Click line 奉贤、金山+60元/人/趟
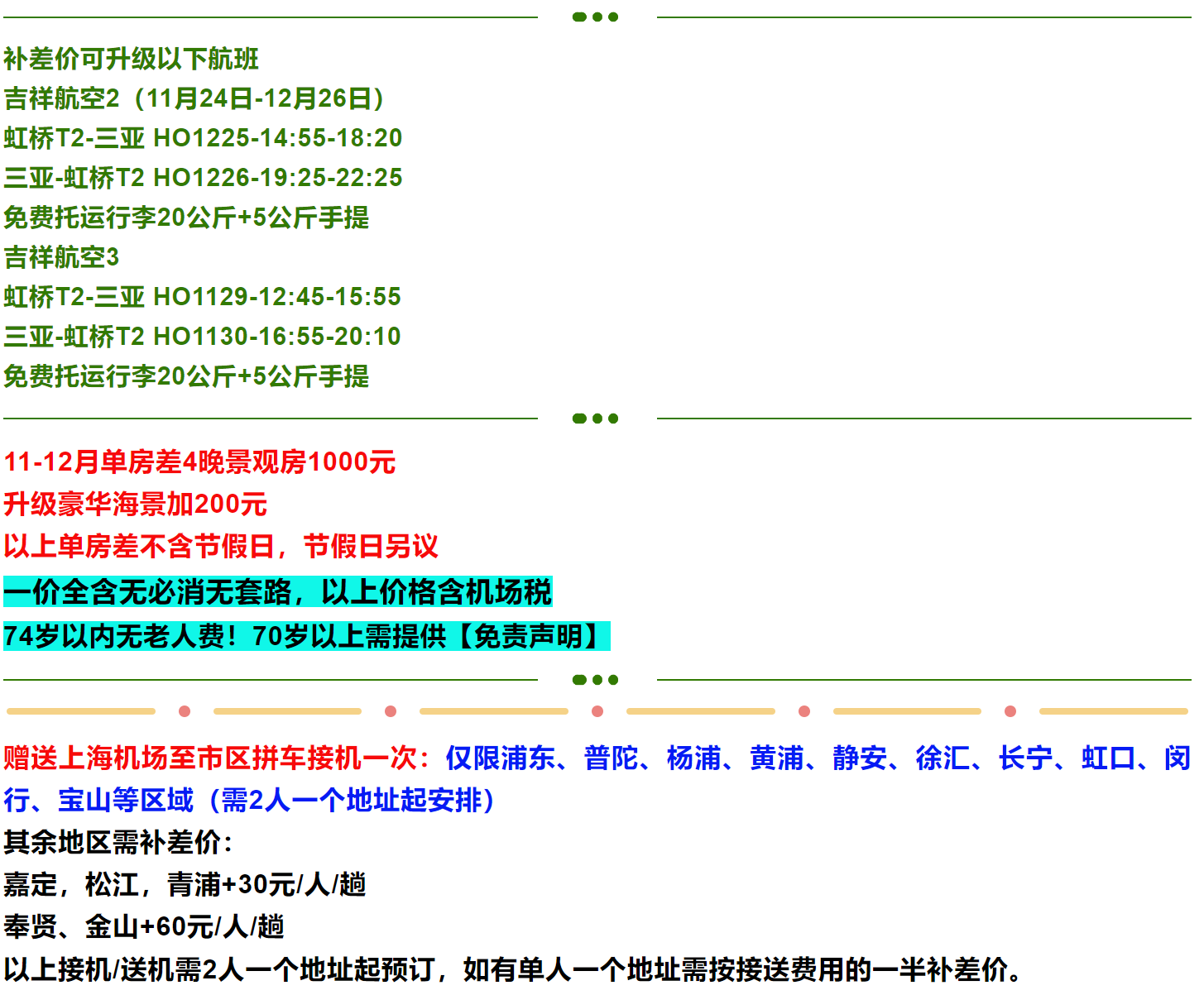The height and width of the screenshot is (995, 1204). [x=144, y=926]
